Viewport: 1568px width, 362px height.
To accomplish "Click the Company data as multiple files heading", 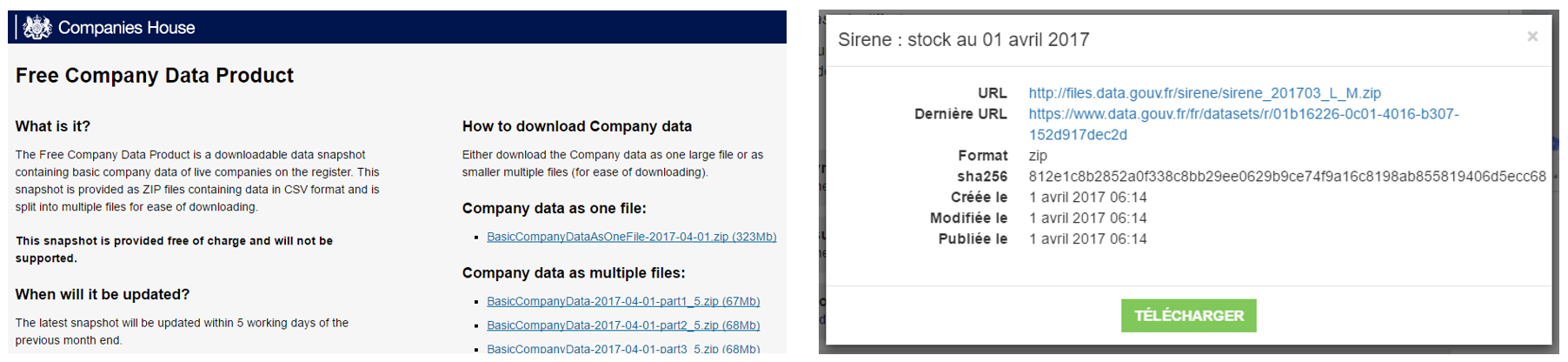I will [x=574, y=273].
